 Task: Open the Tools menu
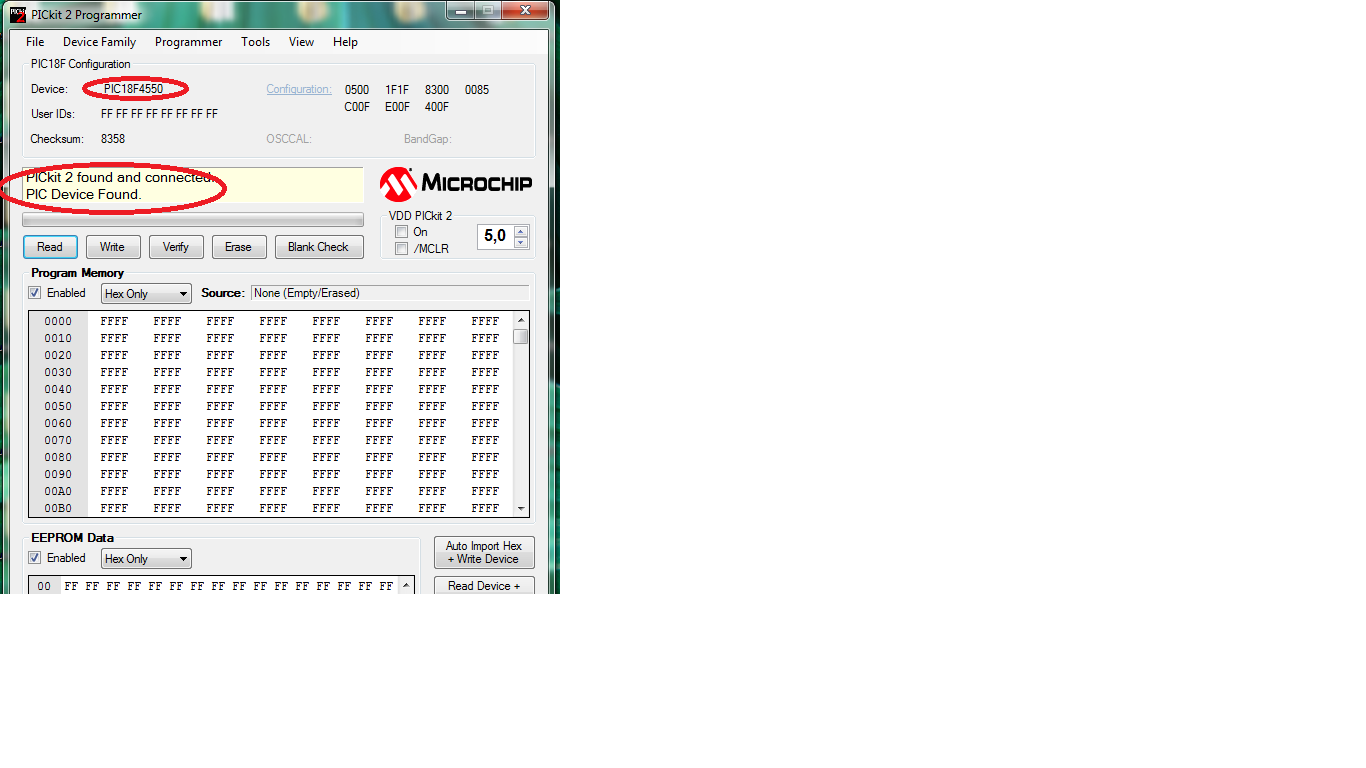pyautogui.click(x=255, y=42)
